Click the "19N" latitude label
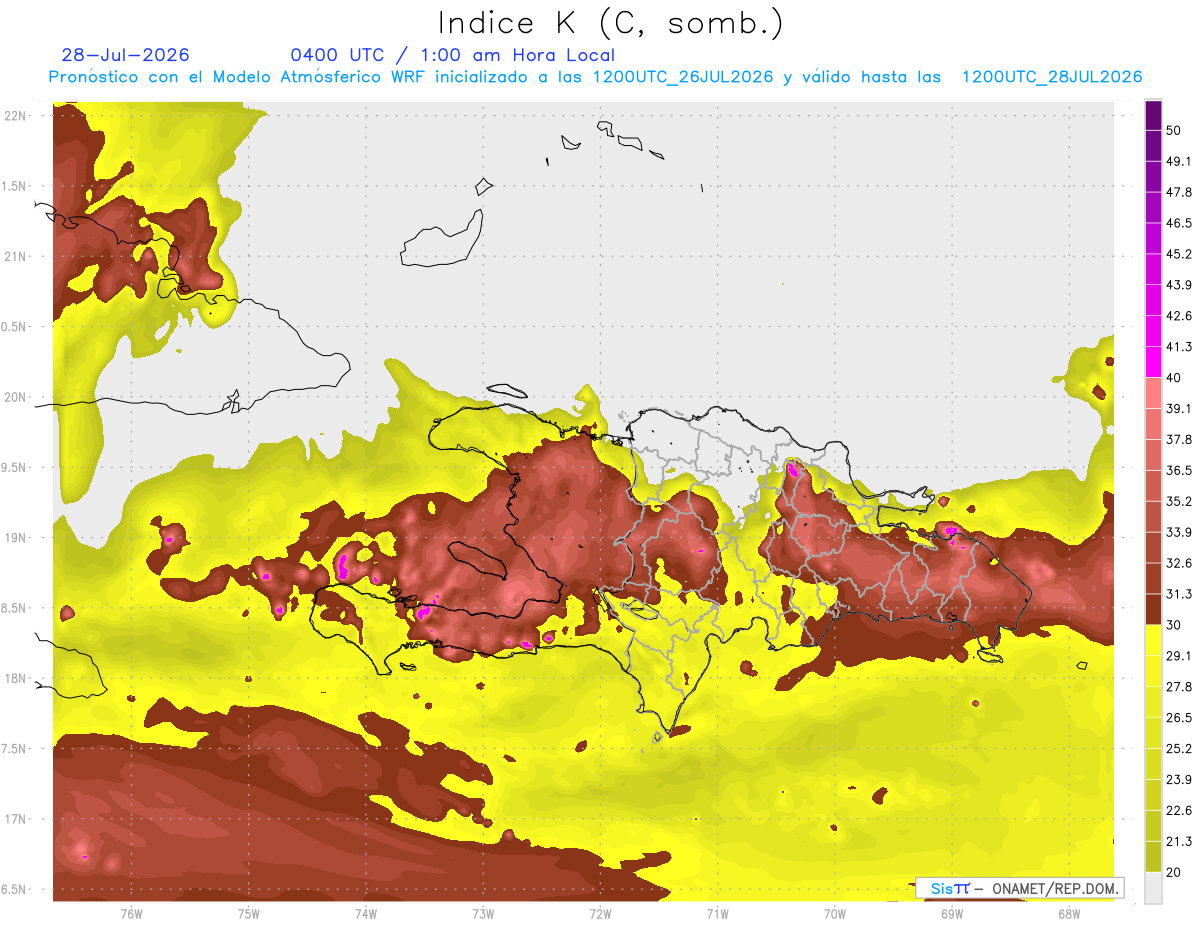 click(x=15, y=538)
